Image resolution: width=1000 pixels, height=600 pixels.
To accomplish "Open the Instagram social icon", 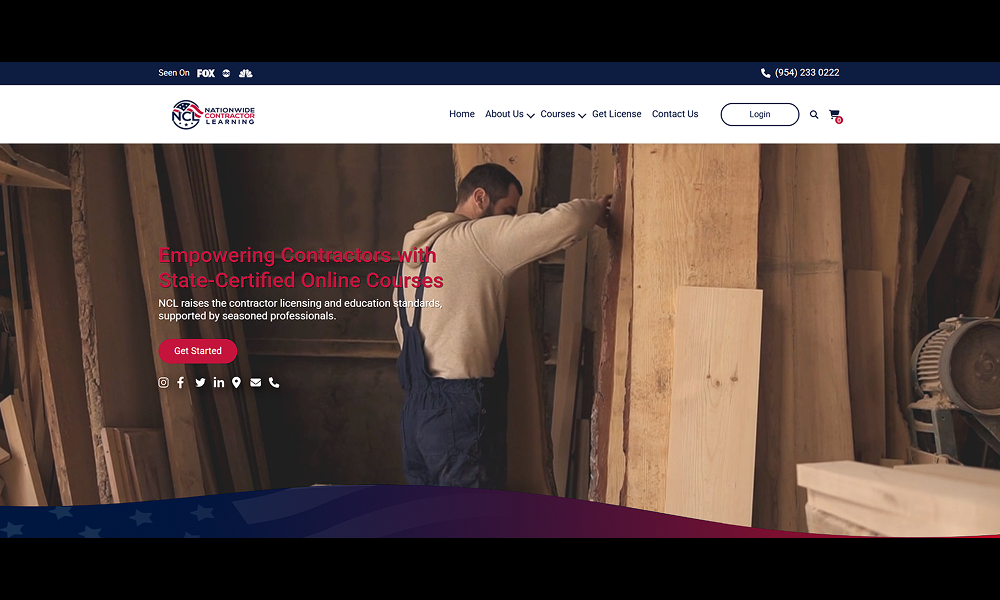I will click(x=162, y=382).
